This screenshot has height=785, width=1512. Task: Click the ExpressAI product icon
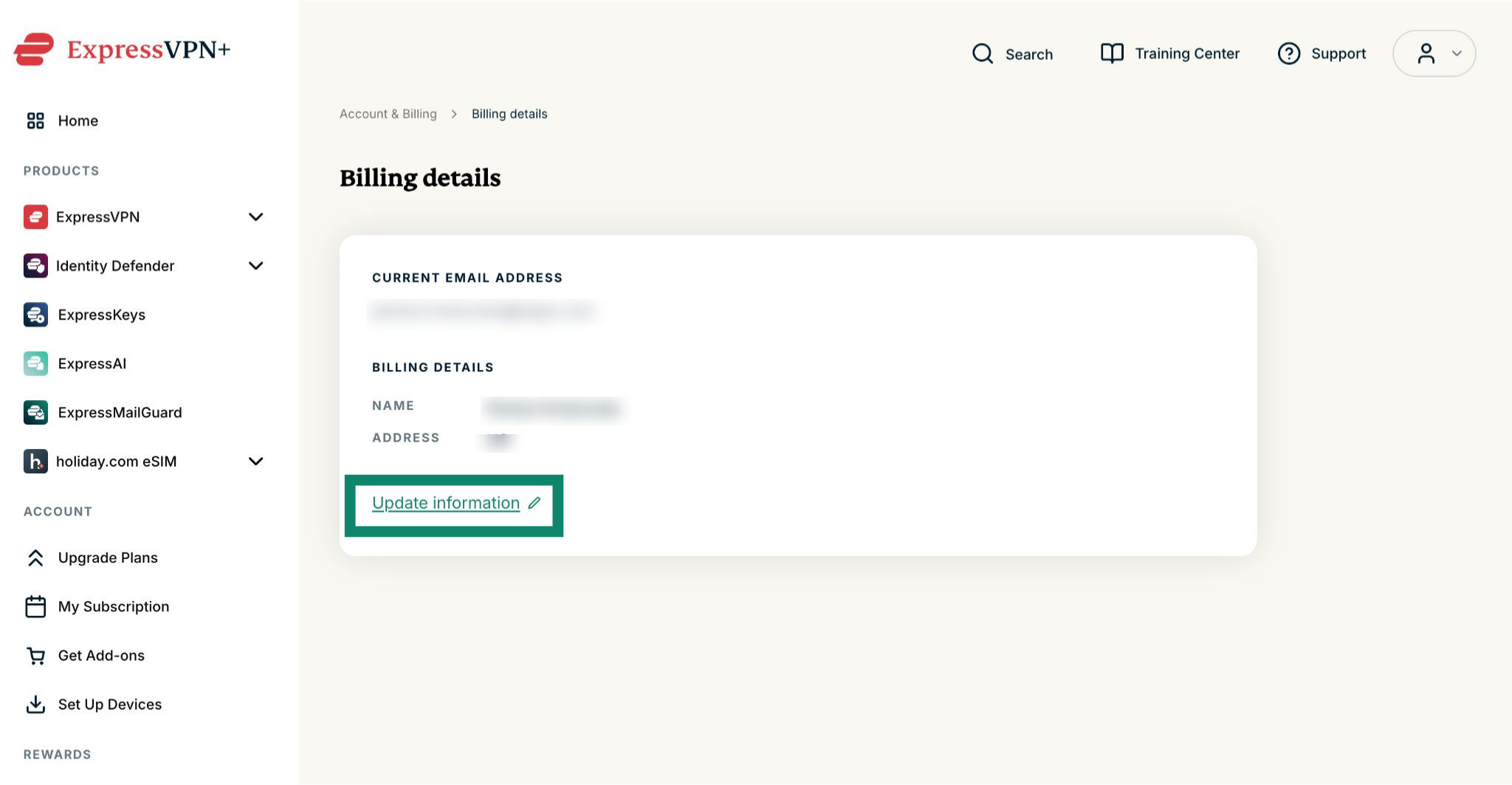tap(35, 363)
